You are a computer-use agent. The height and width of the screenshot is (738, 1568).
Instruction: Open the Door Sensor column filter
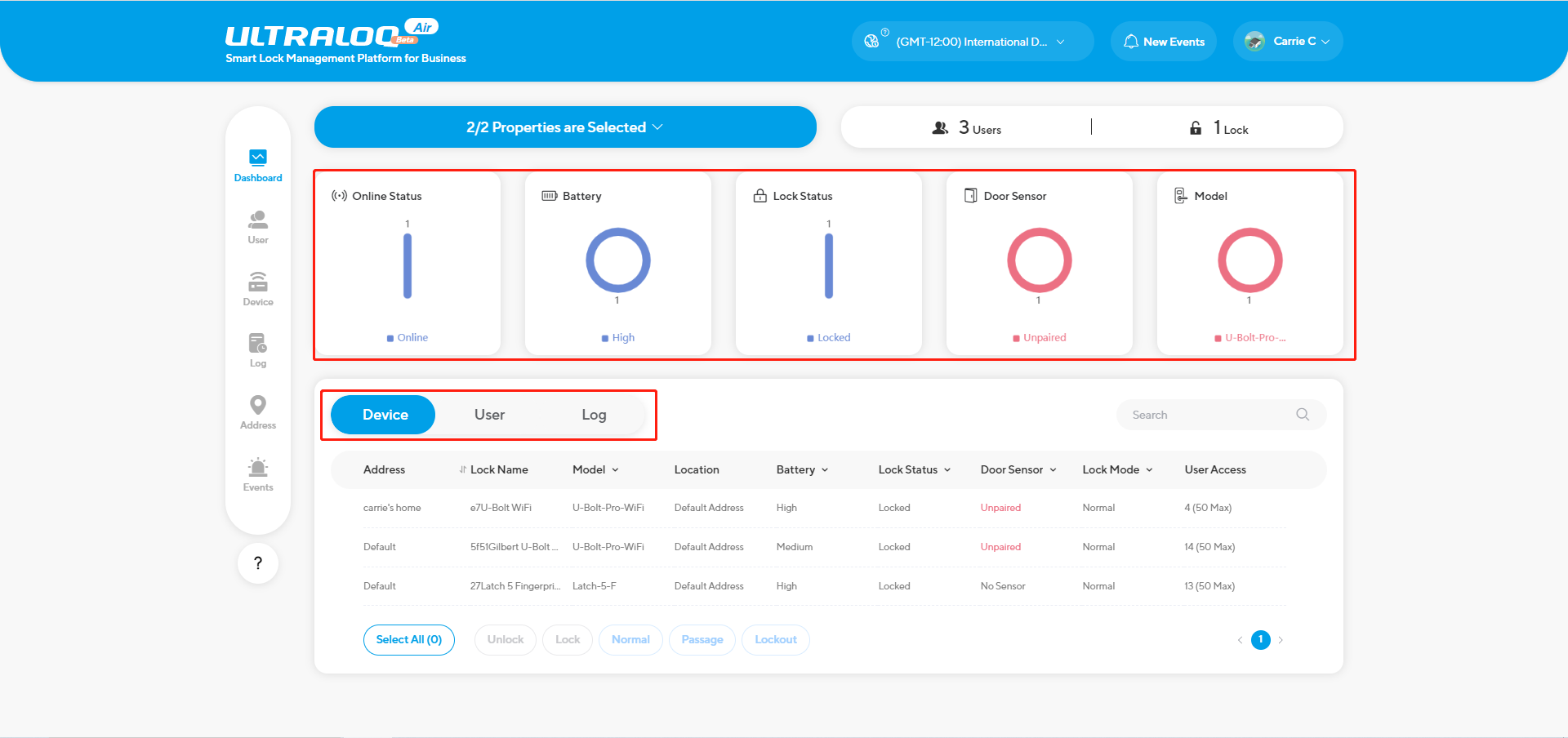pyautogui.click(x=1053, y=470)
